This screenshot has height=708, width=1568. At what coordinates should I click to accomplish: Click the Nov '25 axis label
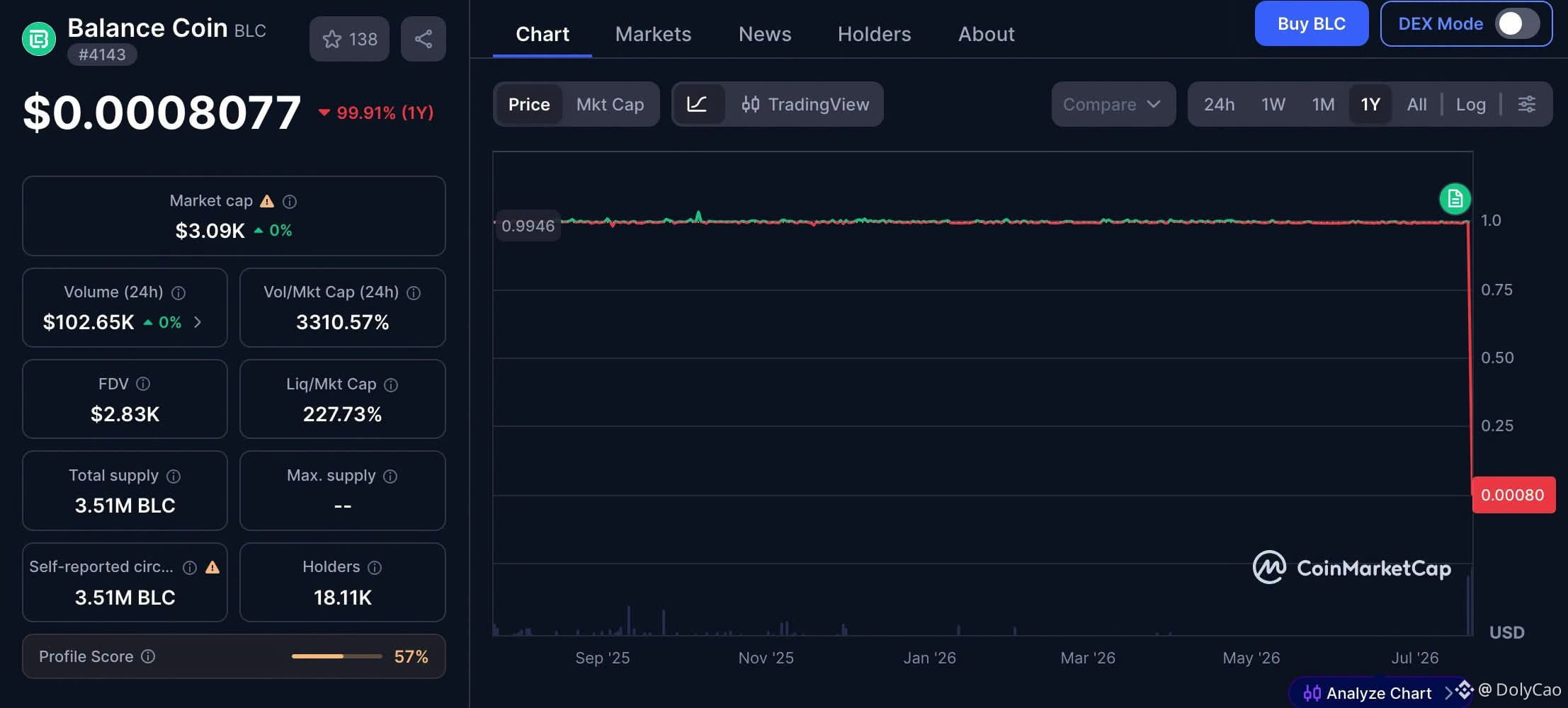click(766, 658)
